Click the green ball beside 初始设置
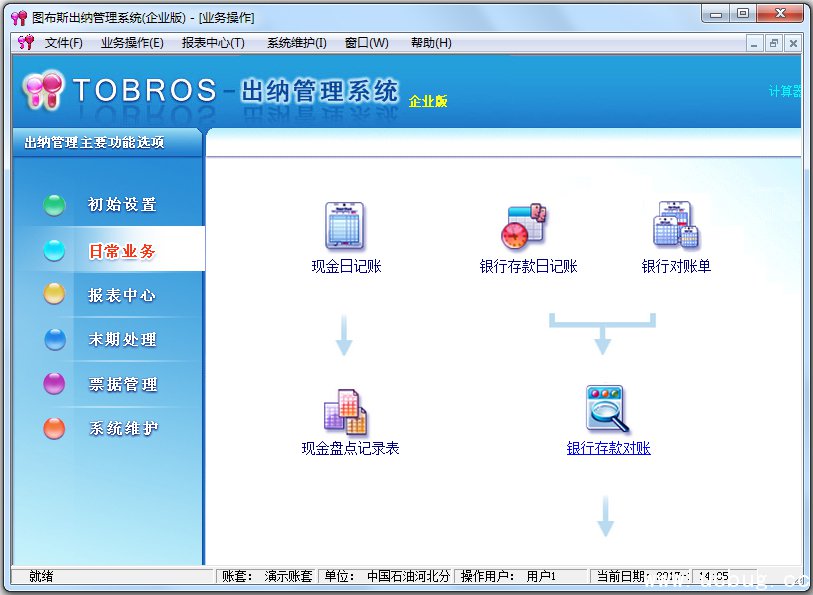813x595 pixels. [54, 205]
